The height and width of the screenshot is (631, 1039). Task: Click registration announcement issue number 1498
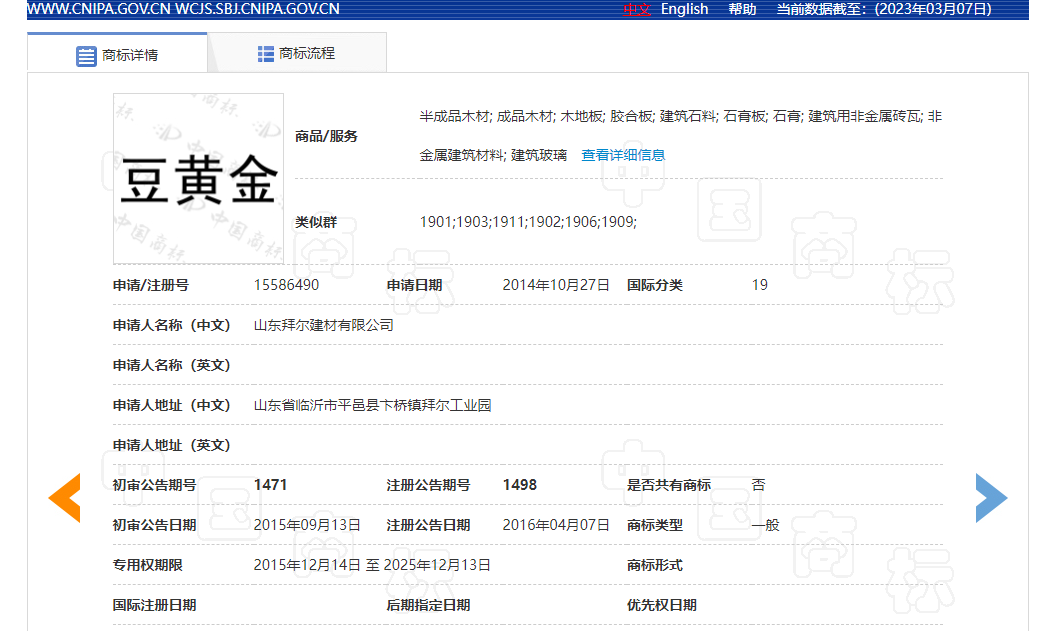(519, 485)
